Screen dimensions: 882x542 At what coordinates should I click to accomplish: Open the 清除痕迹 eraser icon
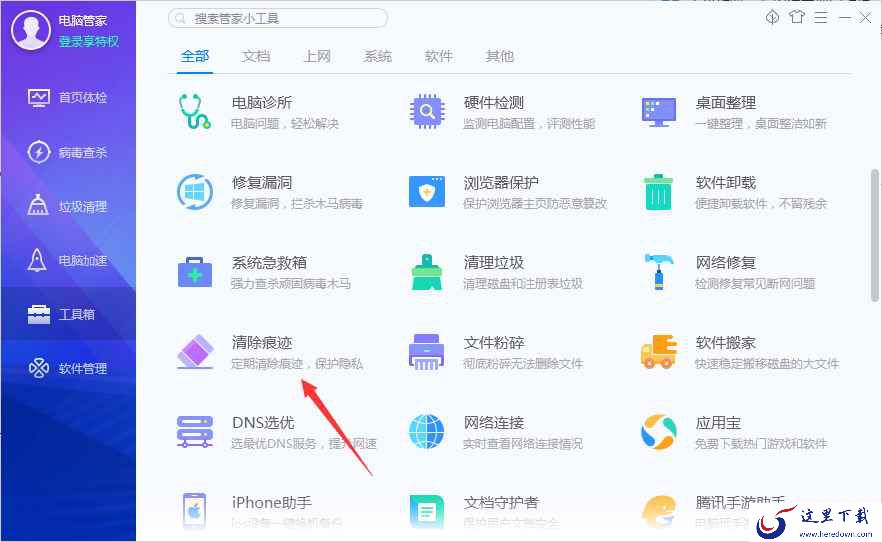click(195, 352)
